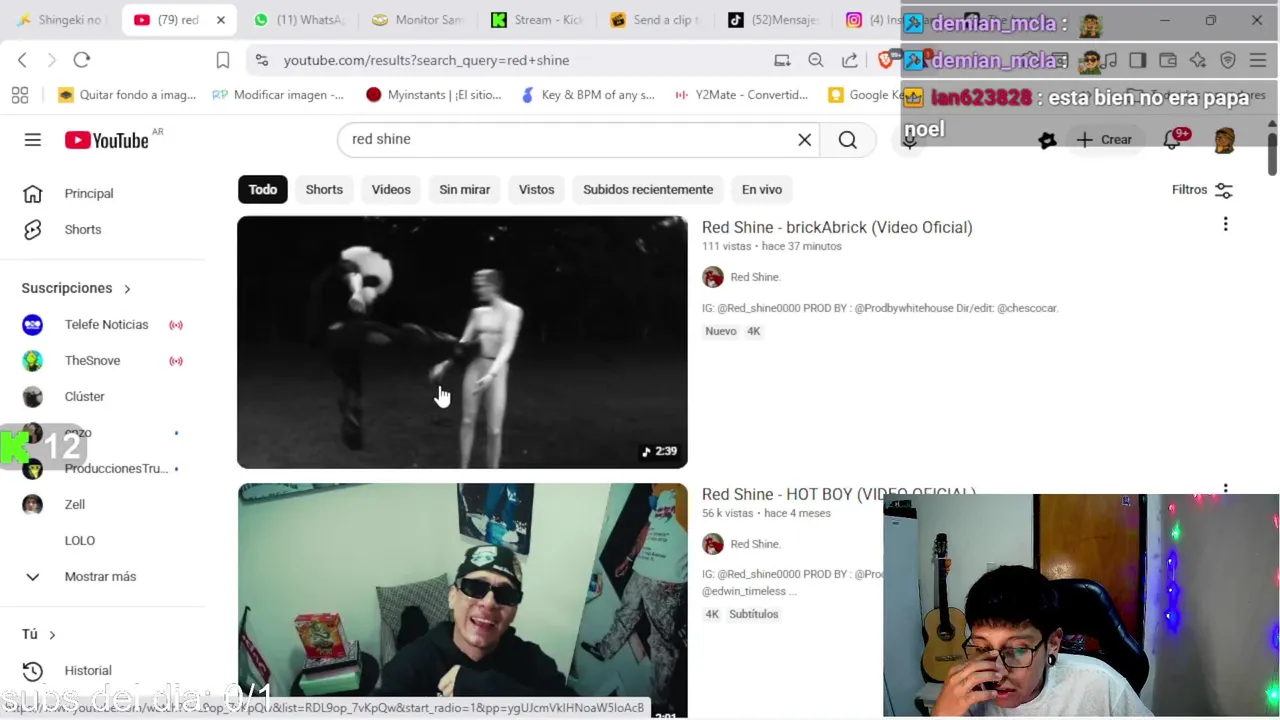Screen dimensions: 1280x720
Task: Click the address bar URL
Action: pyautogui.click(x=426, y=60)
